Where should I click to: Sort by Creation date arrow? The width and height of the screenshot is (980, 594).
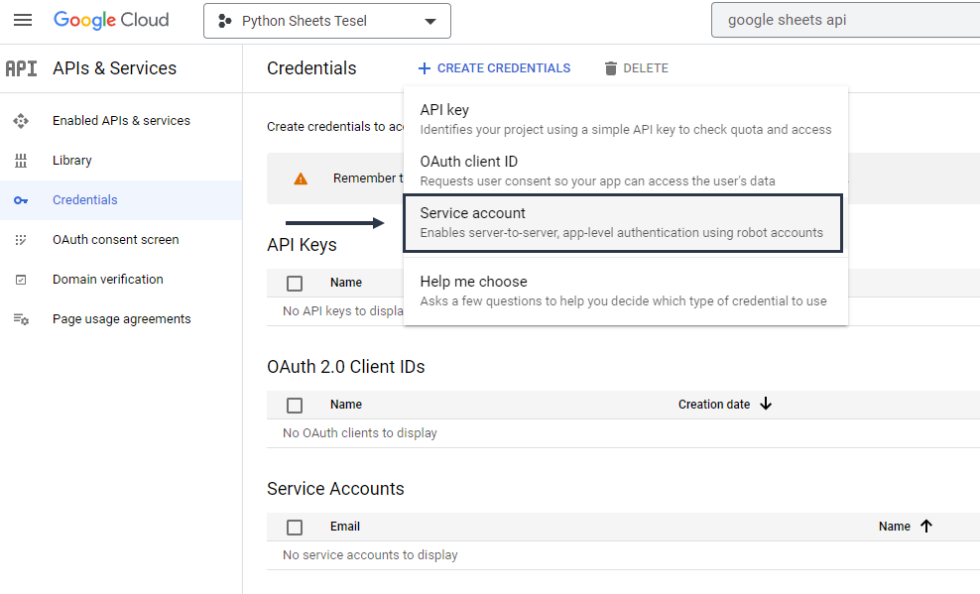click(766, 404)
